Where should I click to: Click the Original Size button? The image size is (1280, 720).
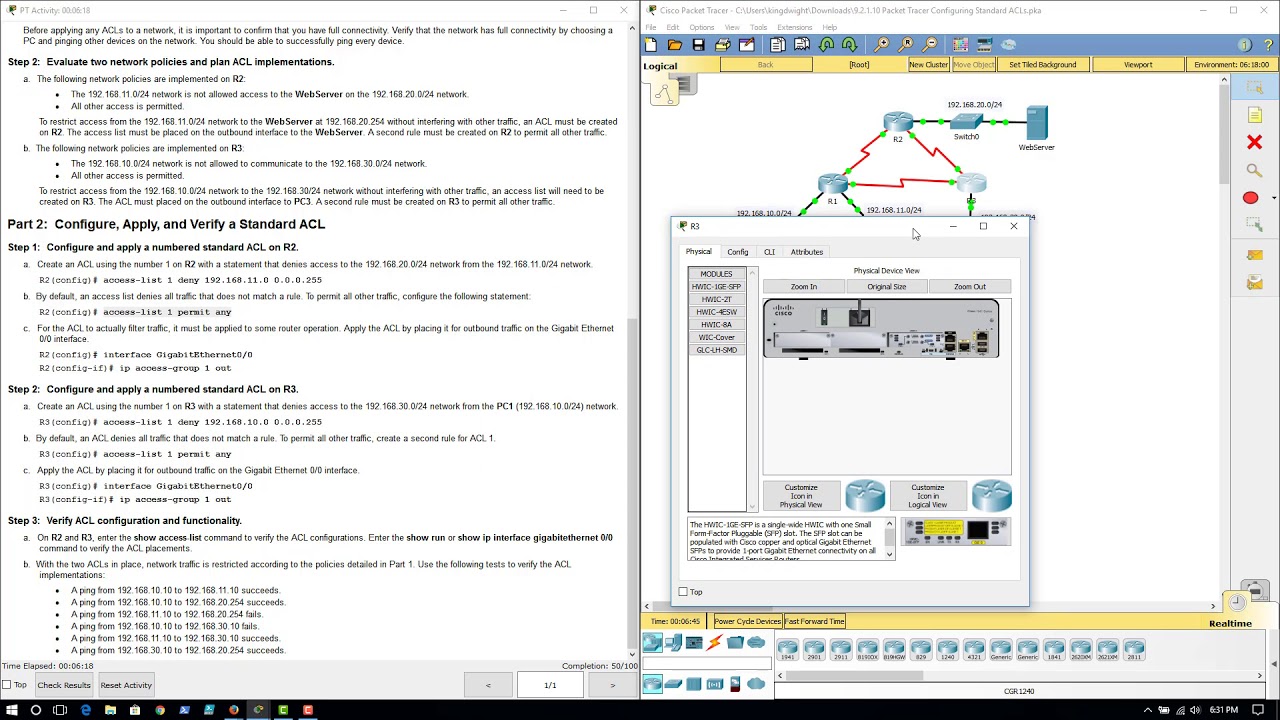pos(886,287)
